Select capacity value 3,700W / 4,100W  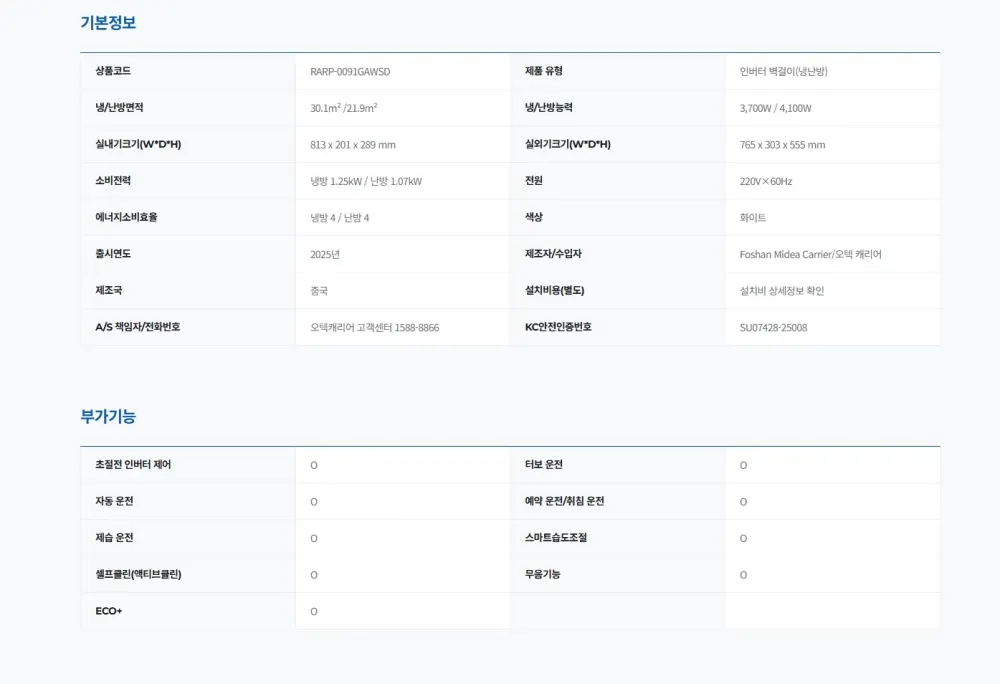[x=776, y=108]
